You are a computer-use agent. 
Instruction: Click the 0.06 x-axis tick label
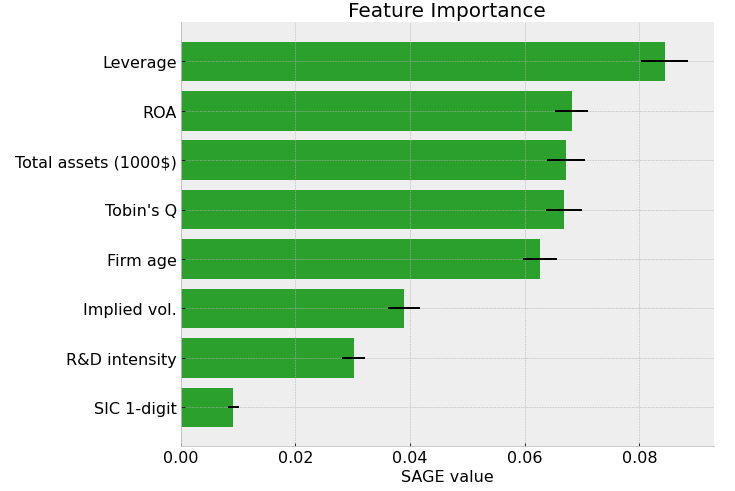(x=525, y=457)
